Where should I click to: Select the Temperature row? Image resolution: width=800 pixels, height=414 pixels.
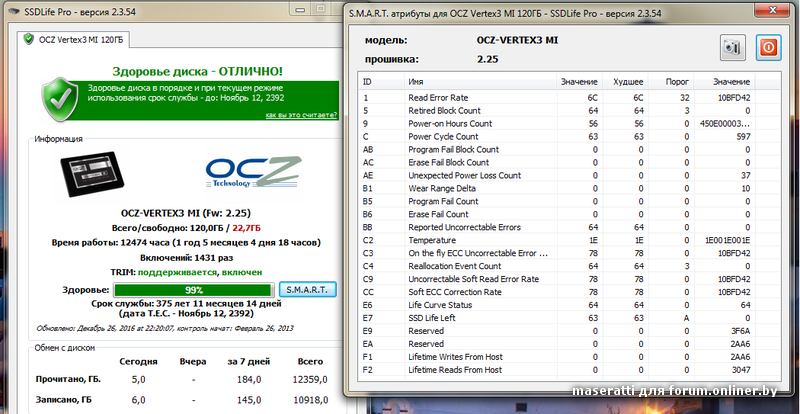[x=569, y=240]
